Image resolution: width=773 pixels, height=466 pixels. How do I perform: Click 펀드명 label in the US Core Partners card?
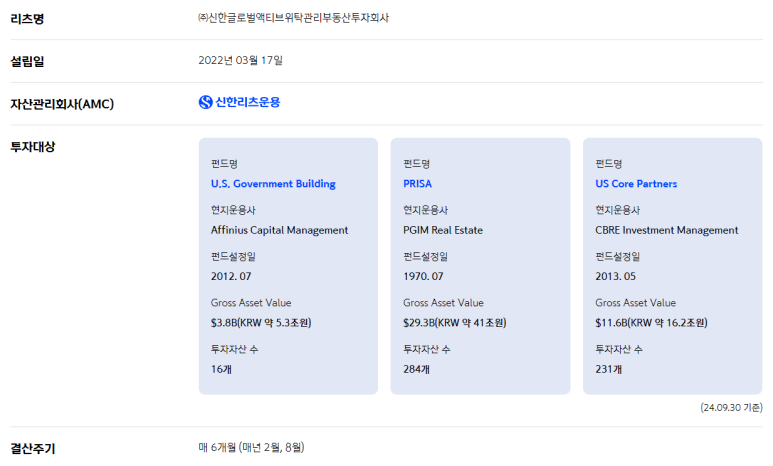coord(609,164)
